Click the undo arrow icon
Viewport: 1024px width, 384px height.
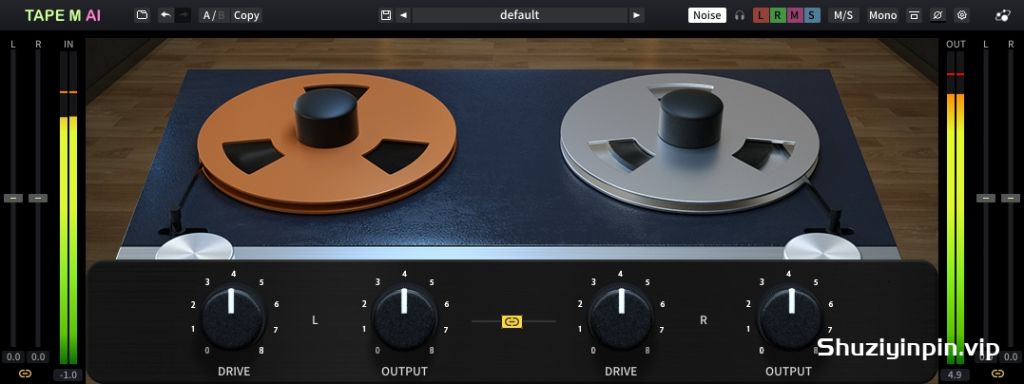pyautogui.click(x=166, y=15)
